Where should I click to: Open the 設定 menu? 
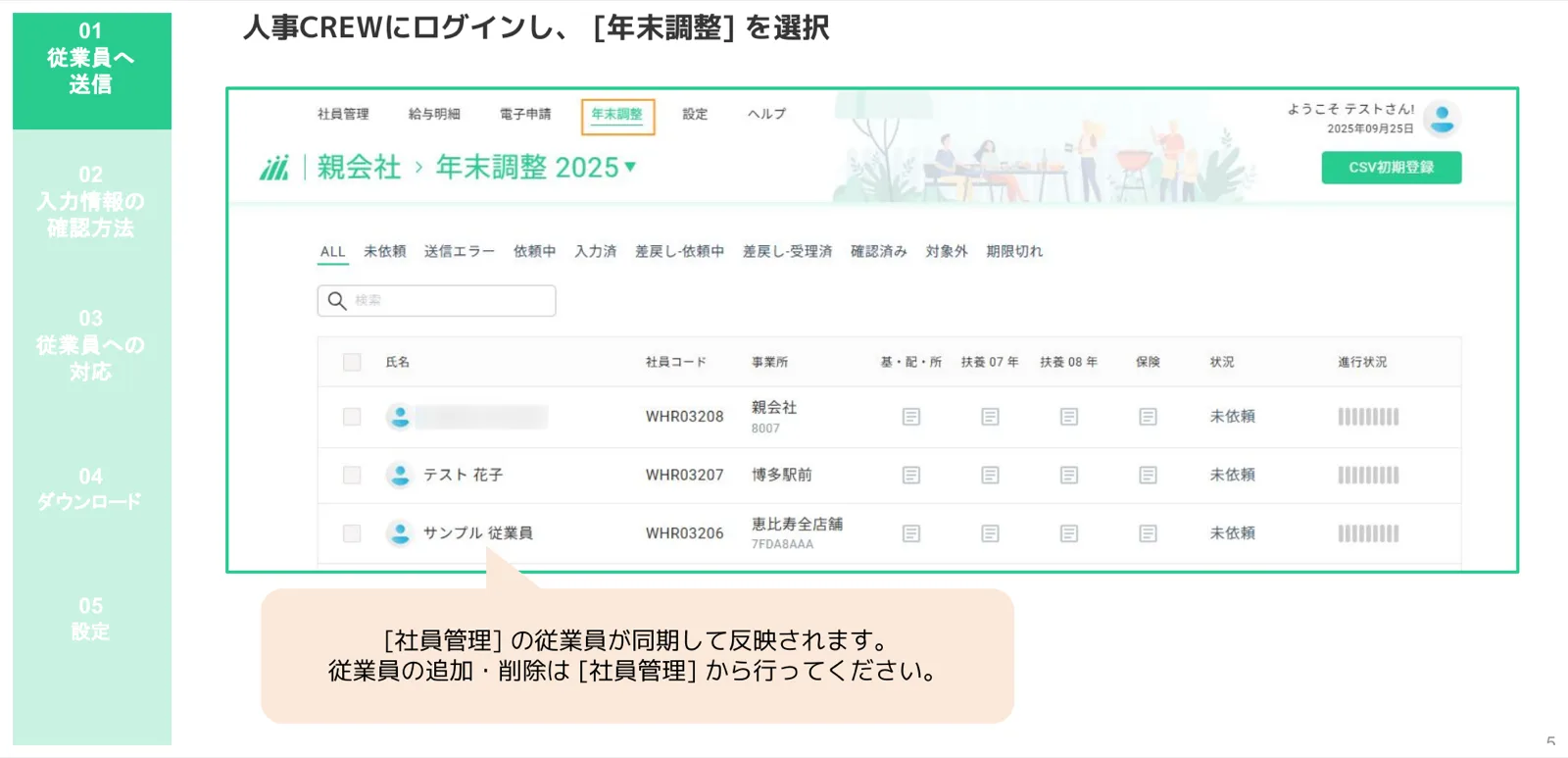tap(695, 114)
